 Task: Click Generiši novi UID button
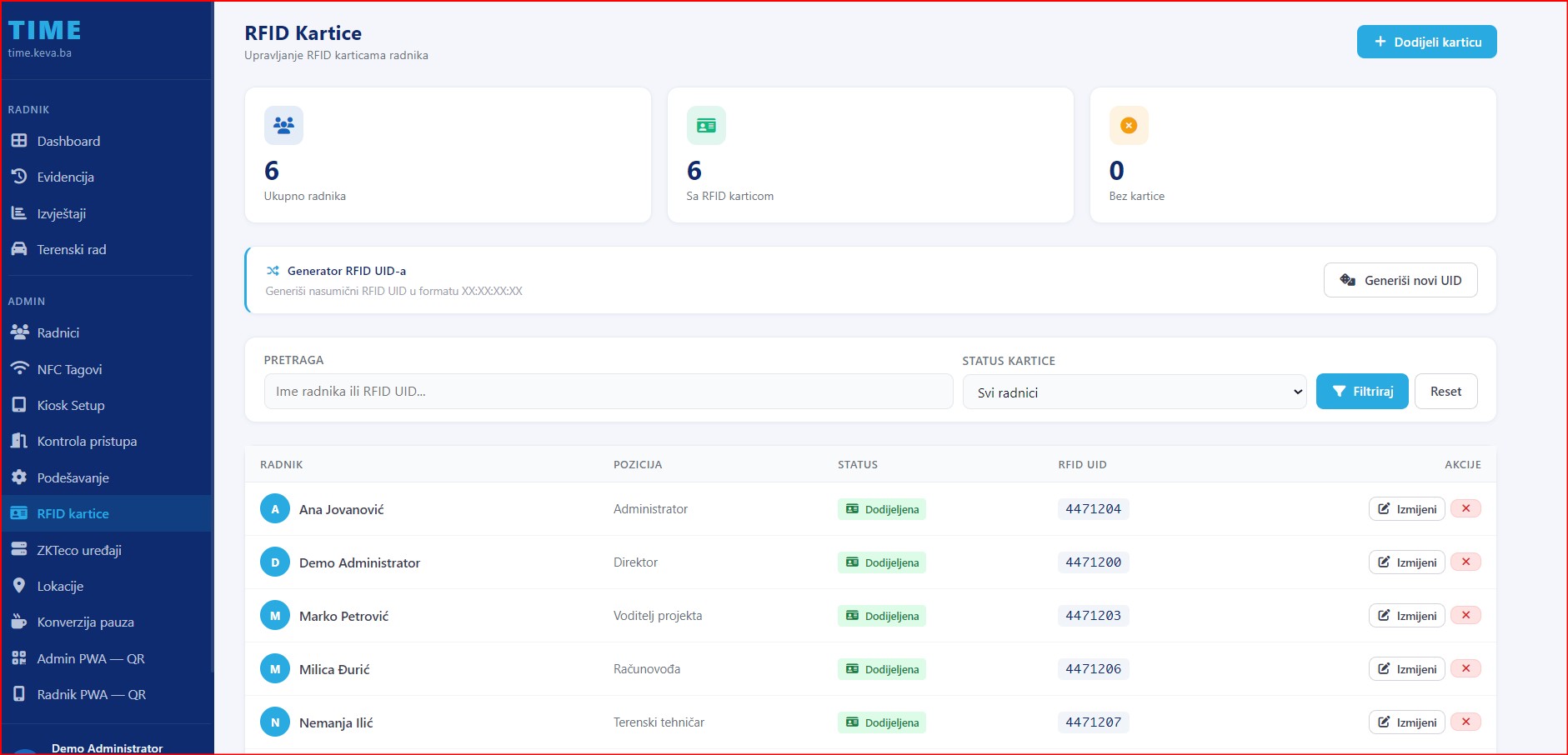1400,280
